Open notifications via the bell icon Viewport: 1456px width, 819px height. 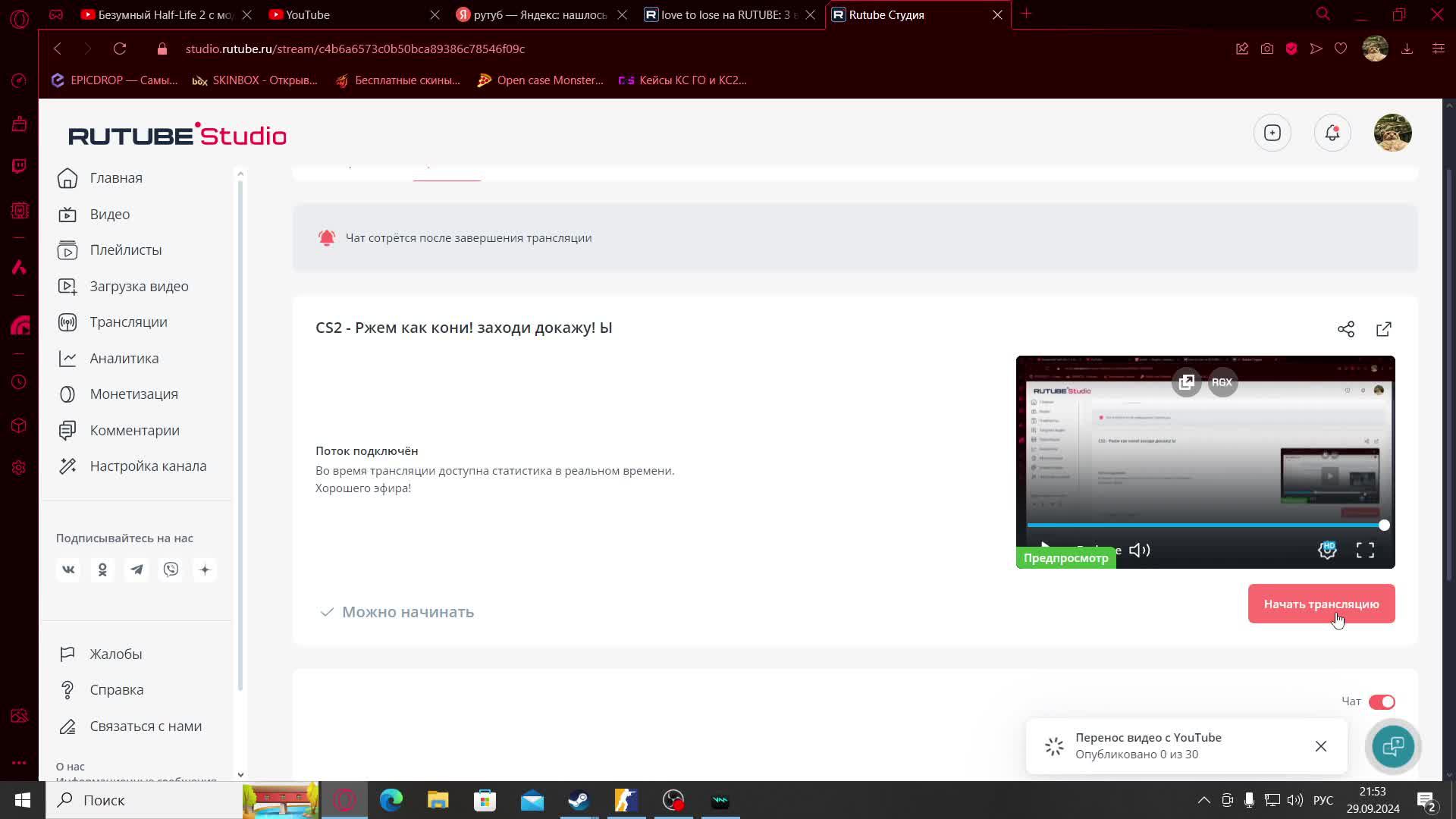[1332, 132]
